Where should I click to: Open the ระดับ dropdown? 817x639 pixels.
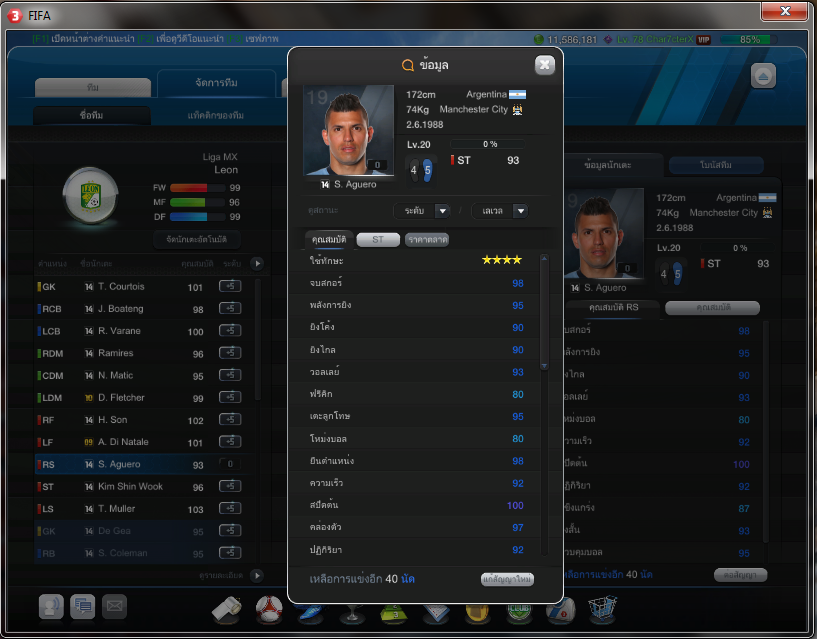pos(422,211)
